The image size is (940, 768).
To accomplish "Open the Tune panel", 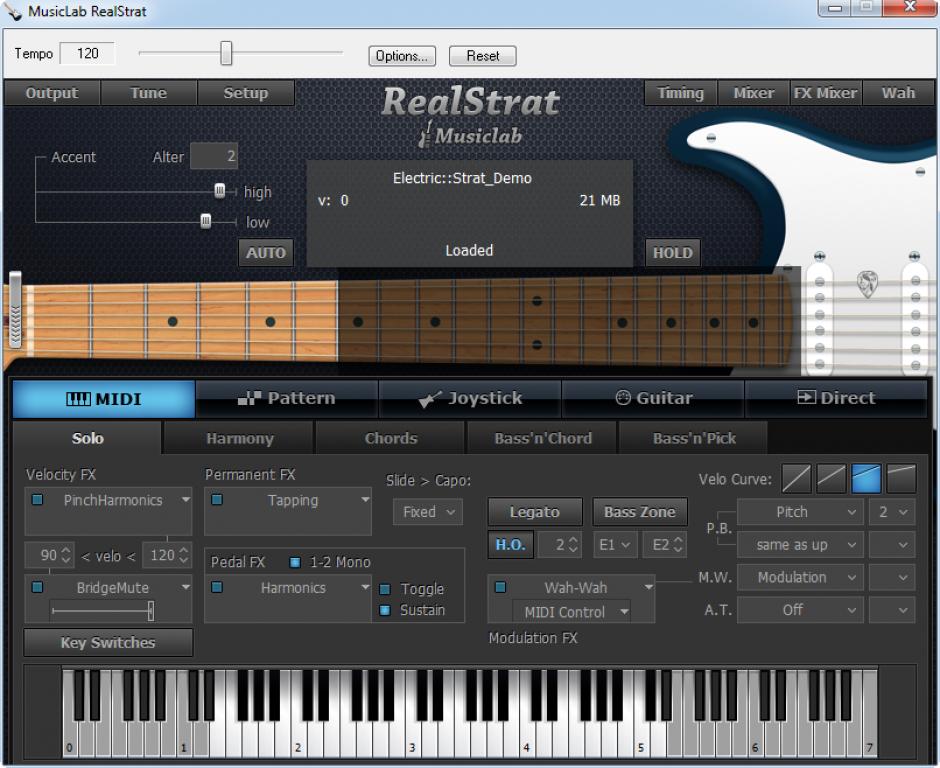I will (149, 93).
